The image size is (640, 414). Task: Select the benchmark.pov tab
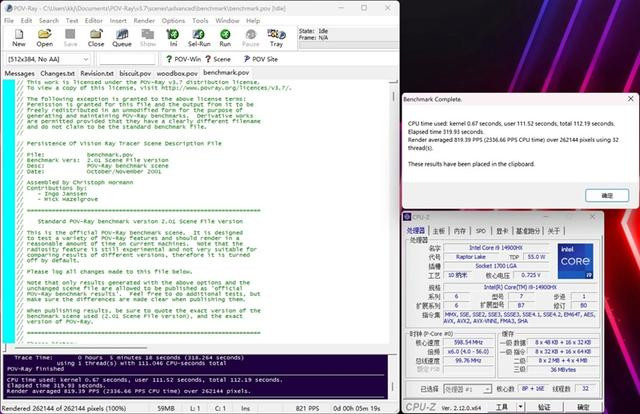point(226,73)
